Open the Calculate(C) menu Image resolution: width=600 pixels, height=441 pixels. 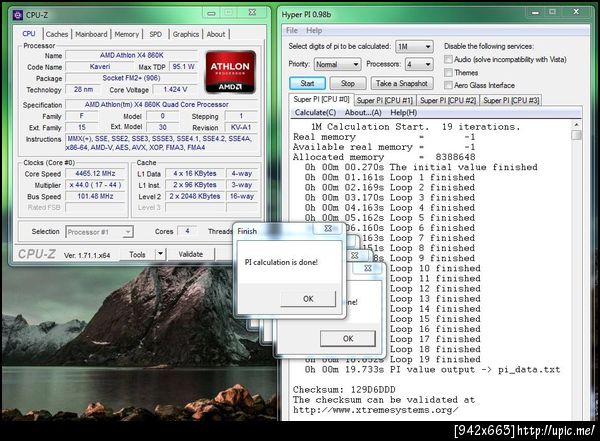(x=315, y=113)
